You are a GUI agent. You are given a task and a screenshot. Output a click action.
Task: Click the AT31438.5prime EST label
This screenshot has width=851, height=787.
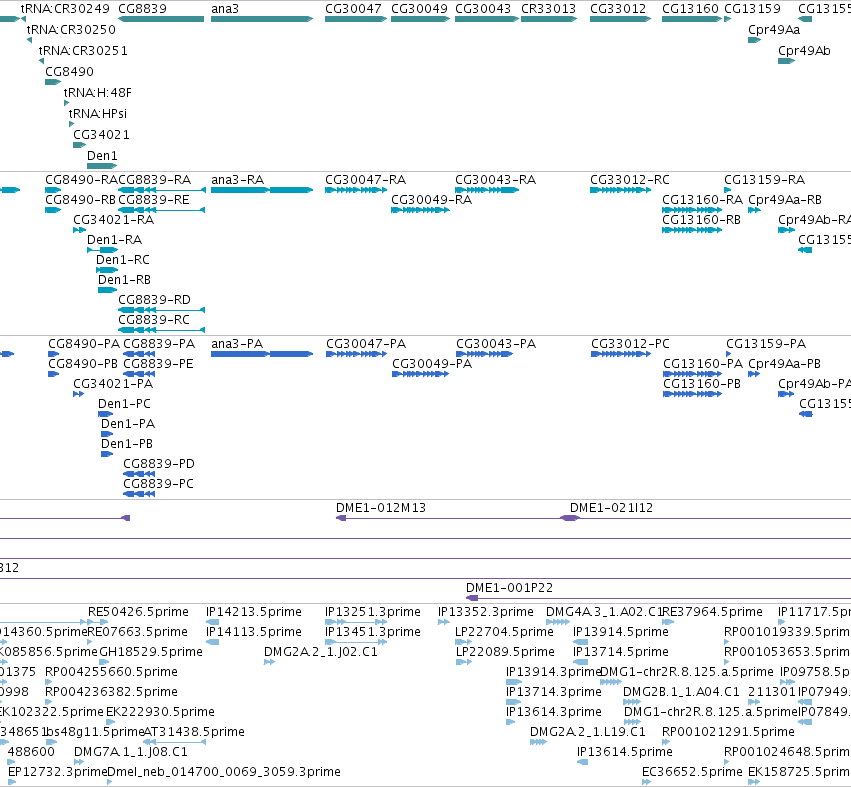(x=194, y=732)
